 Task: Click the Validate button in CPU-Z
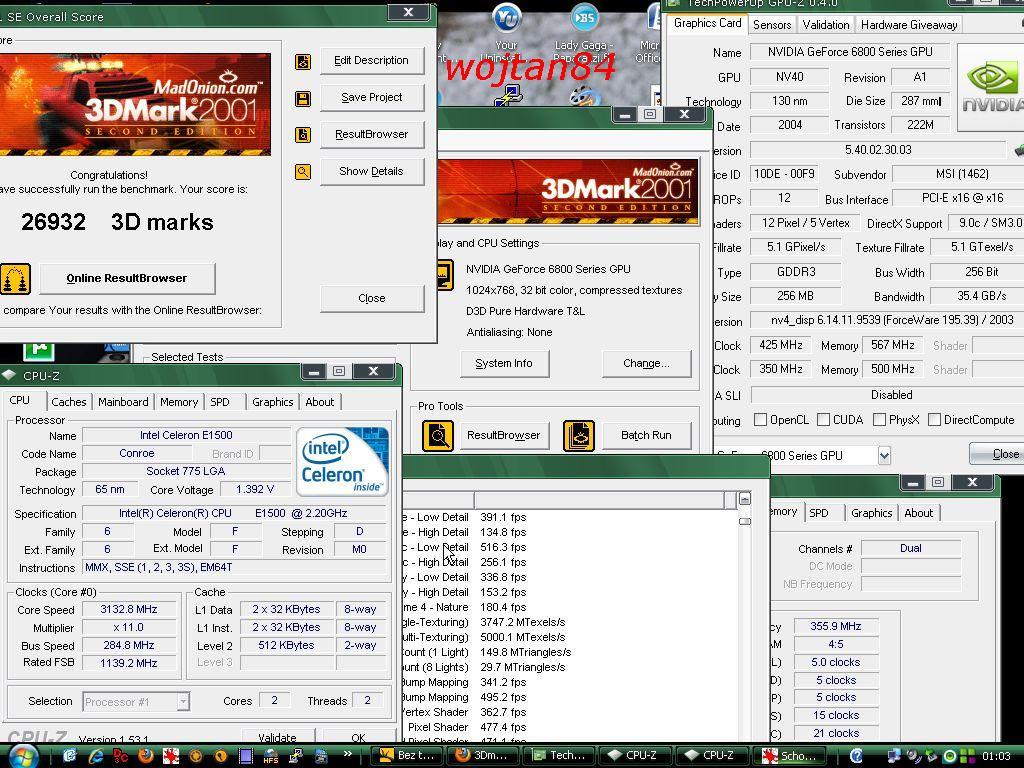(278, 737)
